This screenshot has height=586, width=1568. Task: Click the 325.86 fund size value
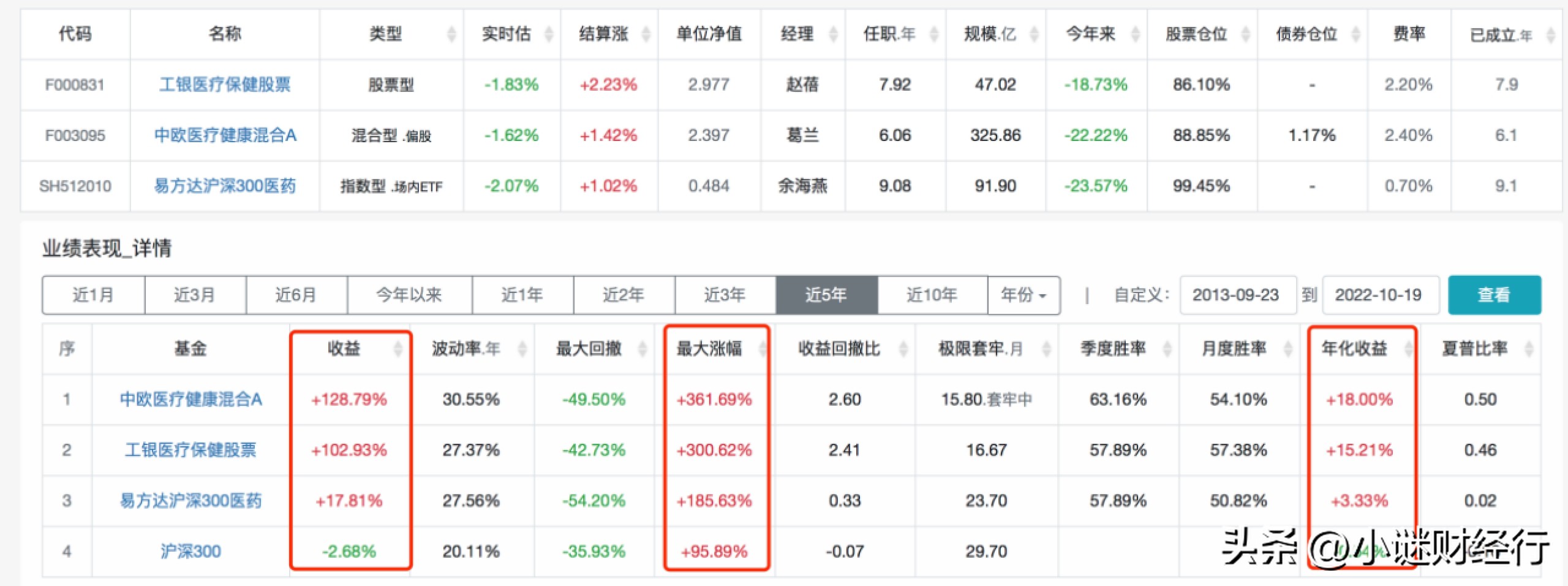995,135
